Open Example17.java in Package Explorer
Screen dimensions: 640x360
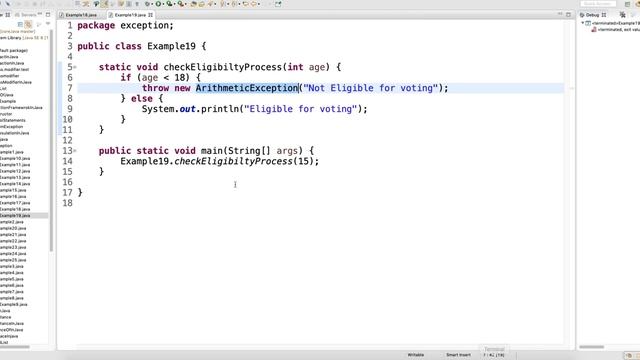pos(15,203)
